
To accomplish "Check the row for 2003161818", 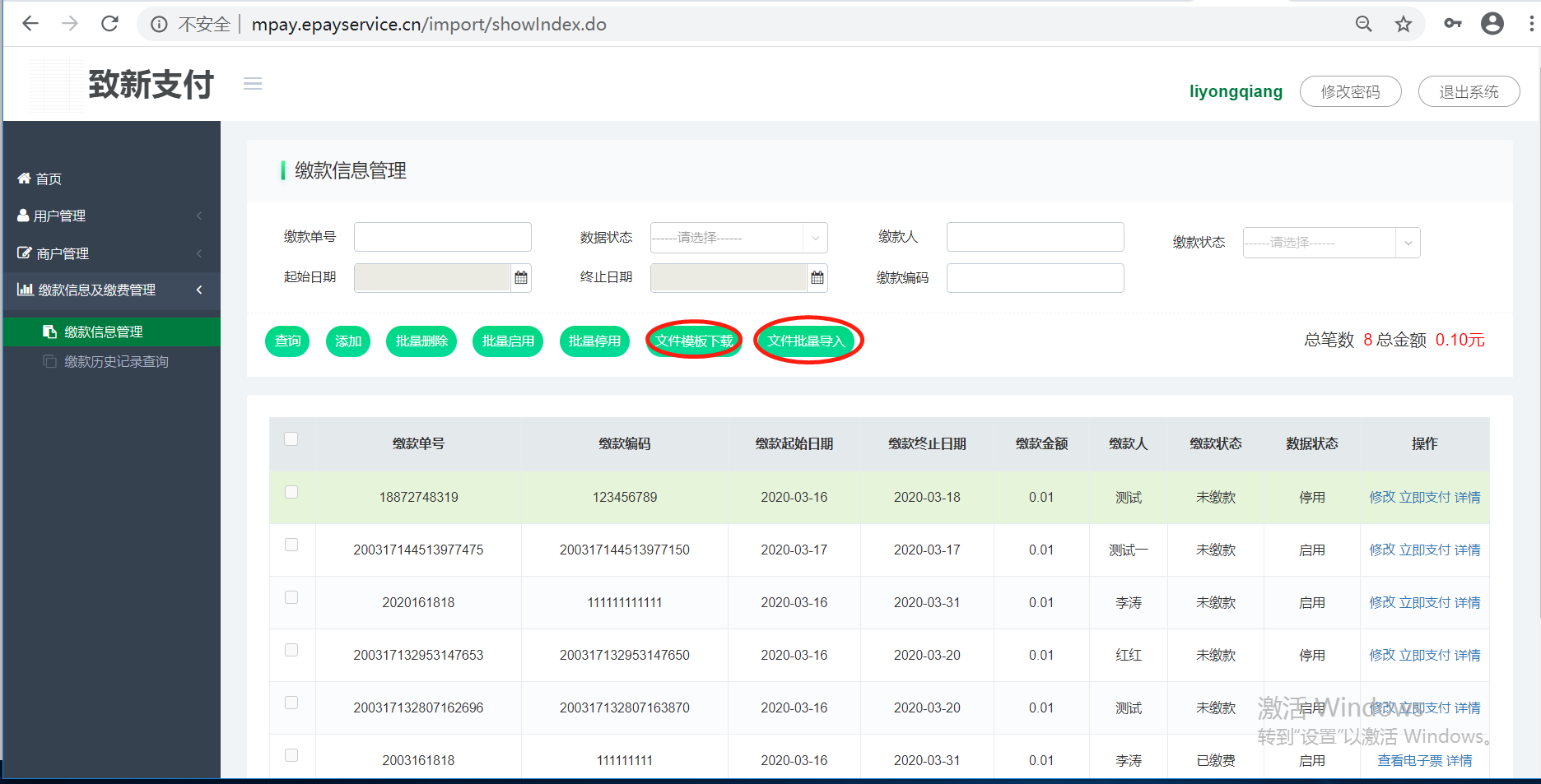I will 291,755.
